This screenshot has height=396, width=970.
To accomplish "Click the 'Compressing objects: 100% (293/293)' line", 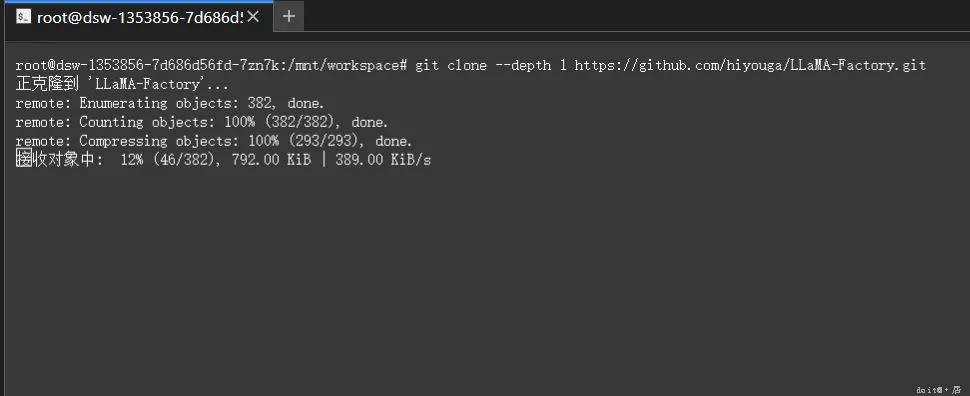I will (x=213, y=141).
